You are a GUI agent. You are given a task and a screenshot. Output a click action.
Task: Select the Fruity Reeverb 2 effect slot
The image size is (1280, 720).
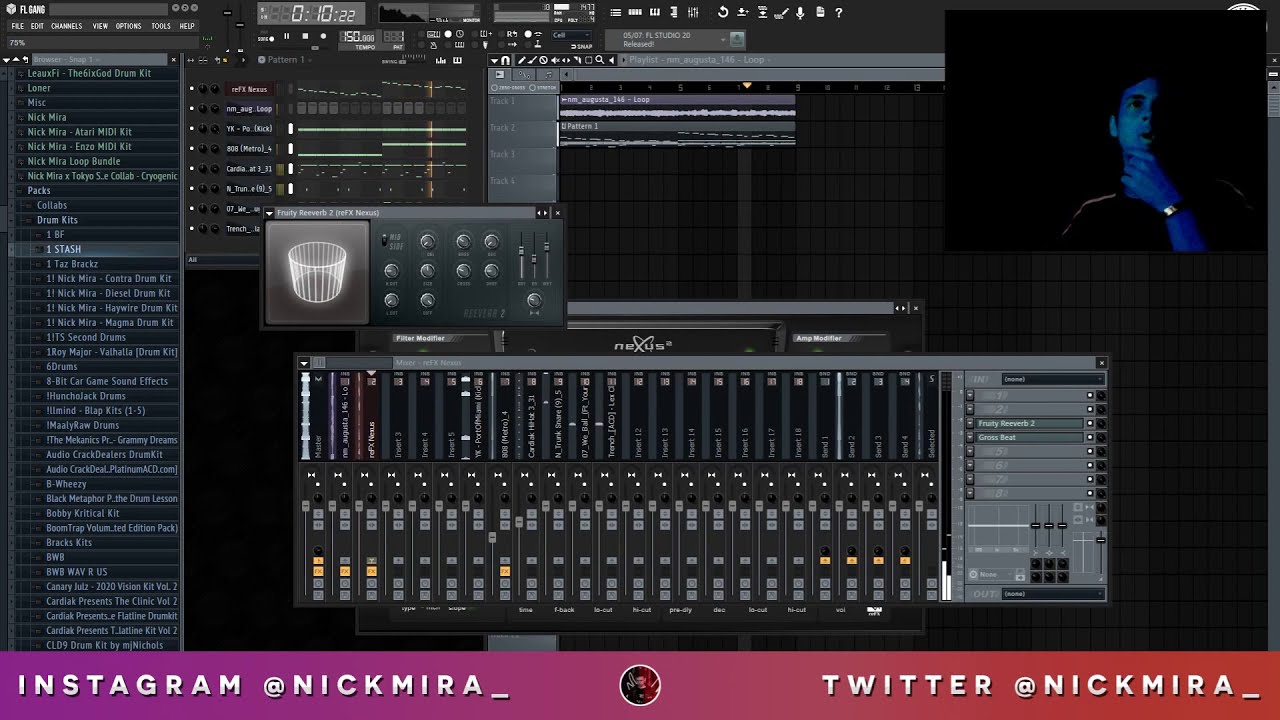(x=1028, y=423)
